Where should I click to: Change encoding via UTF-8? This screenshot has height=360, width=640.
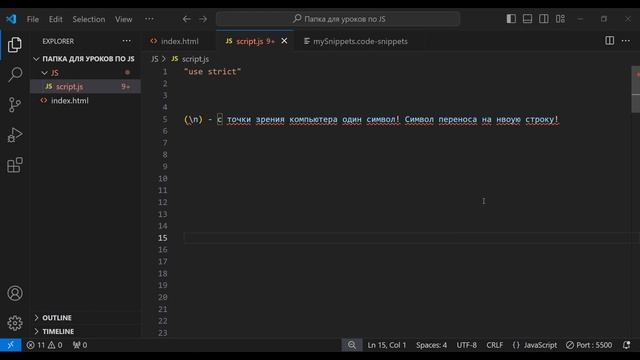click(467, 345)
